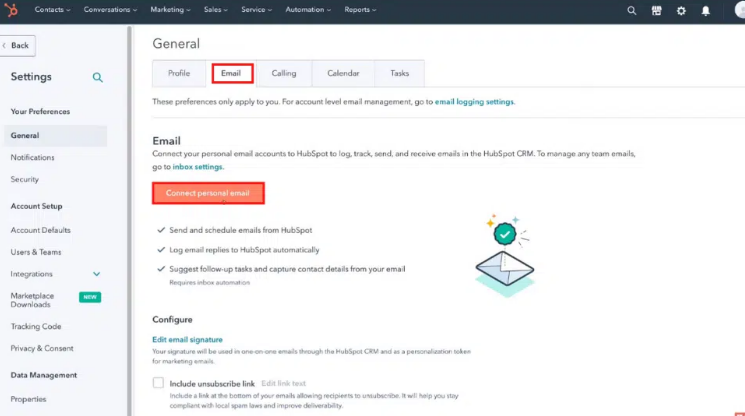Click Connect personal email button
Image resolution: width=745 pixels, height=416 pixels.
[208, 192]
